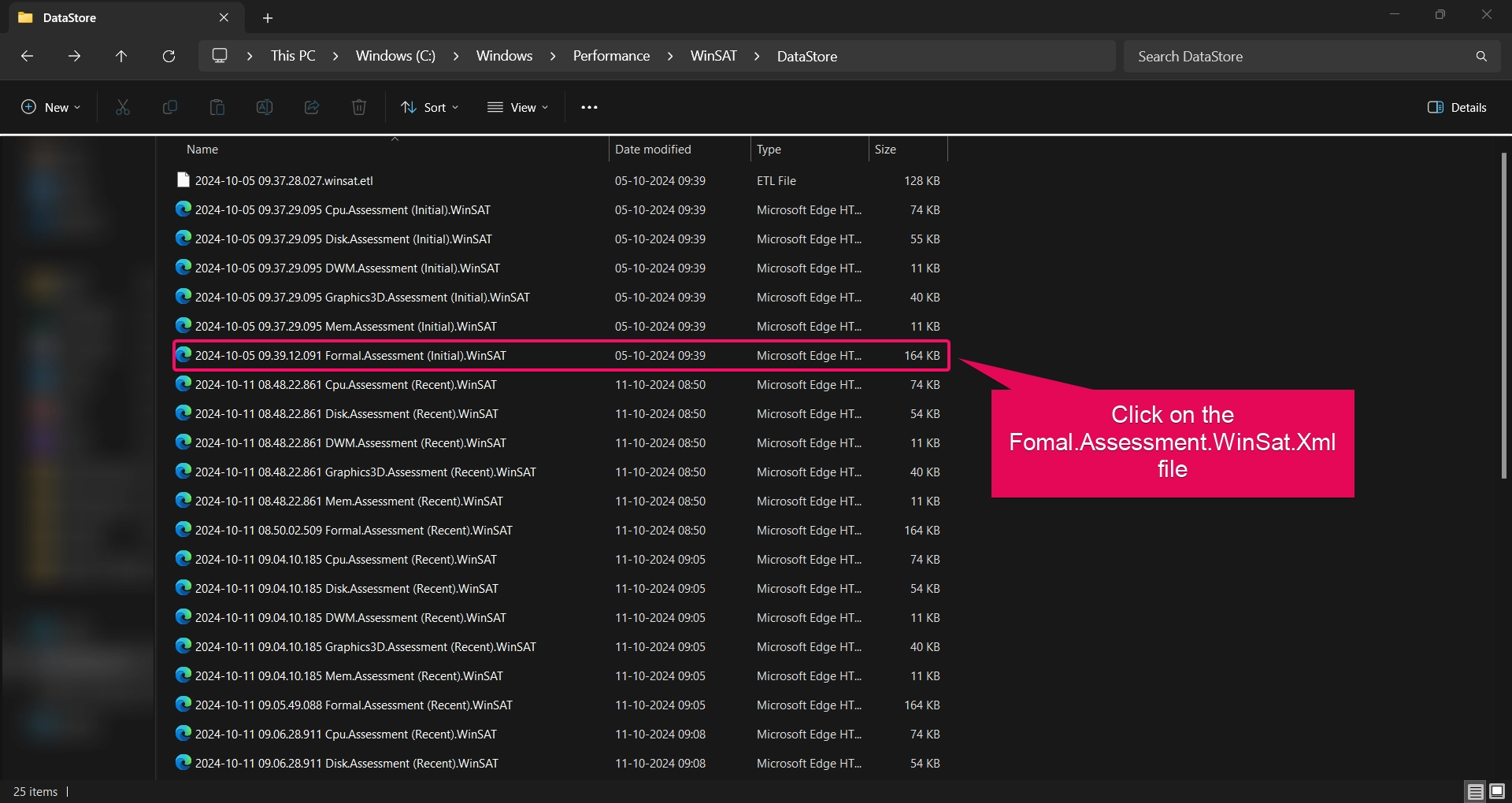Select 09.04.10.185 Cpu.Assessment (Recent).WinSAT file
This screenshot has width=1512, height=803.
(x=560, y=559)
